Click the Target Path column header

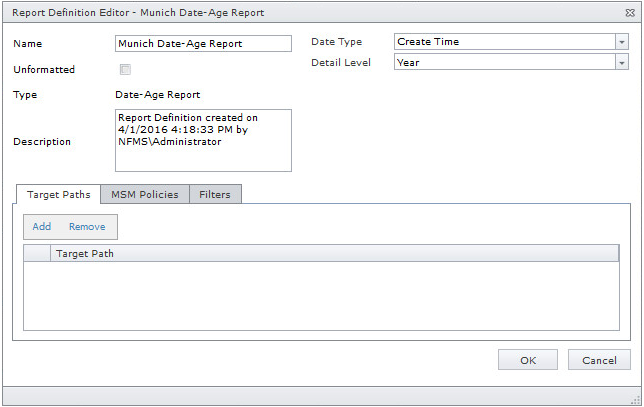tap(334, 254)
